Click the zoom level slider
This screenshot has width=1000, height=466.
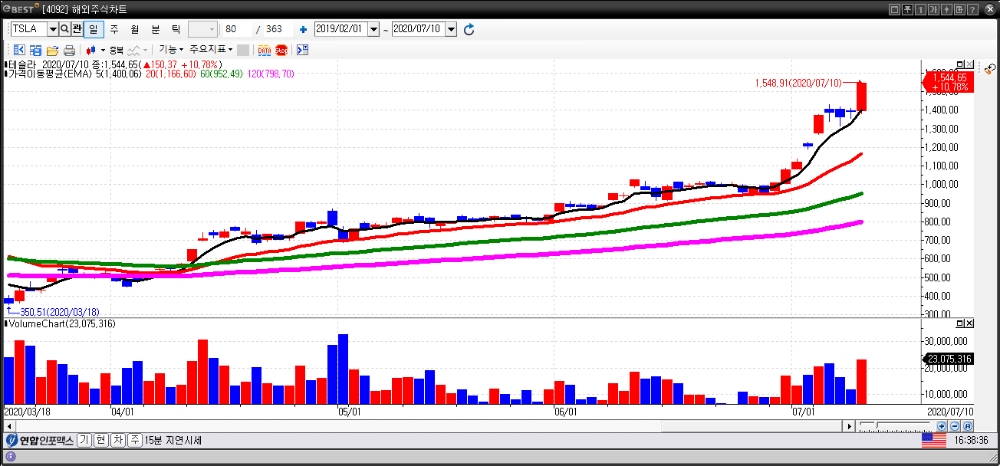(x=895, y=426)
